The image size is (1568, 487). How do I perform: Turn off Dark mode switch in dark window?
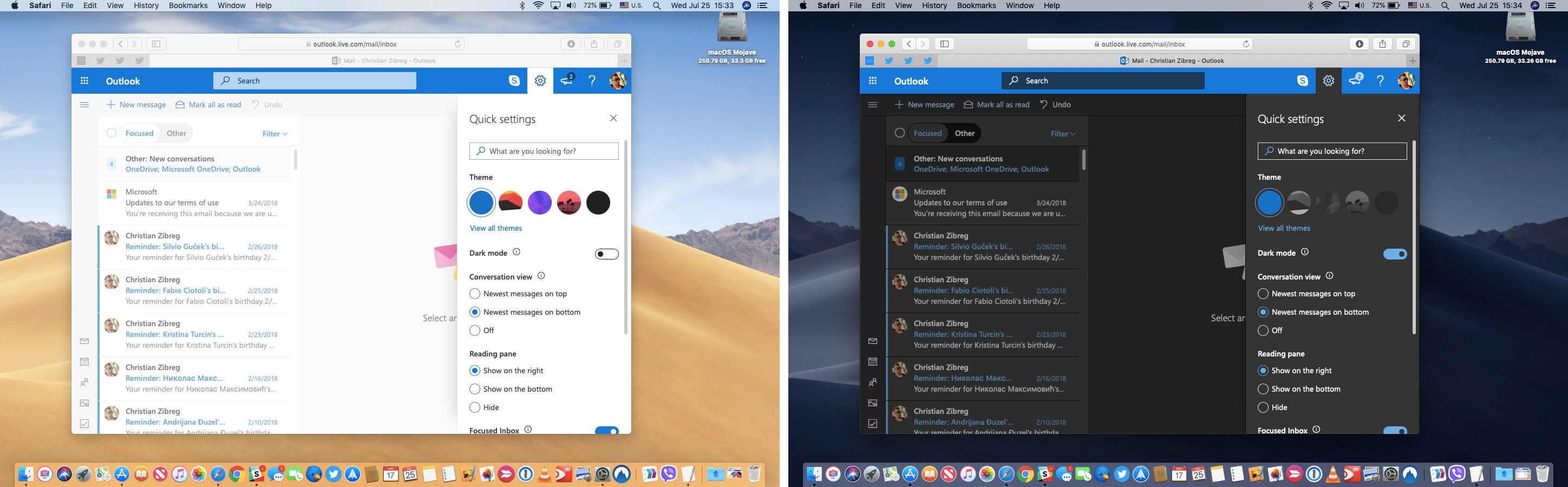coord(1395,254)
